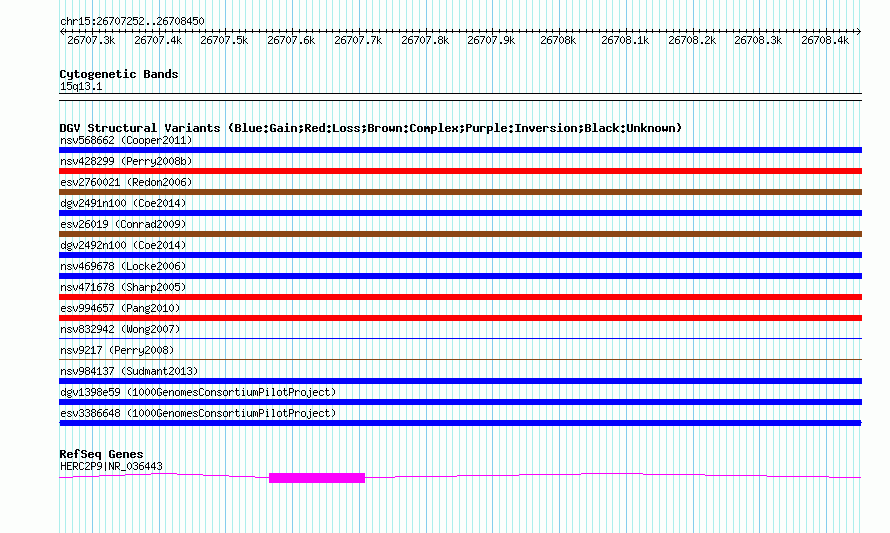The width and height of the screenshot is (890, 533).
Task: Click the 26708.2k ruler tick label
Action: click(692, 40)
